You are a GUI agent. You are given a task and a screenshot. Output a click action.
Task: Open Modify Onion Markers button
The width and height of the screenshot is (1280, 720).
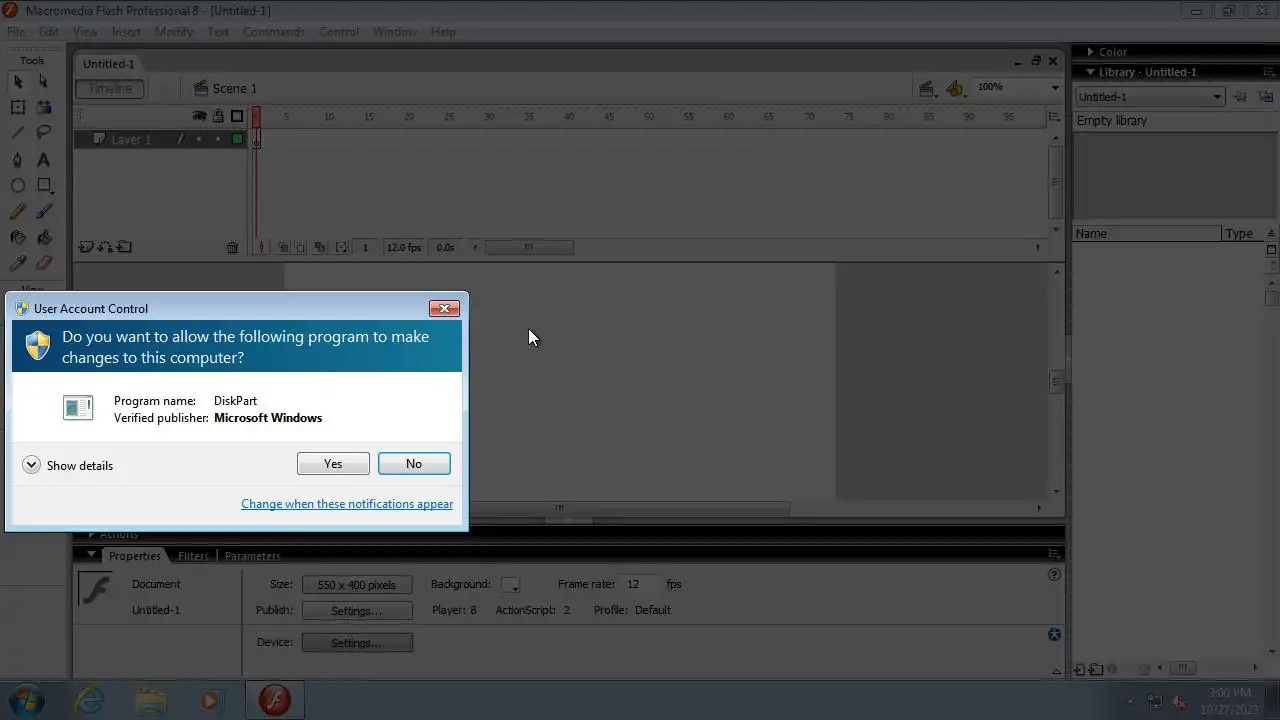click(341, 247)
